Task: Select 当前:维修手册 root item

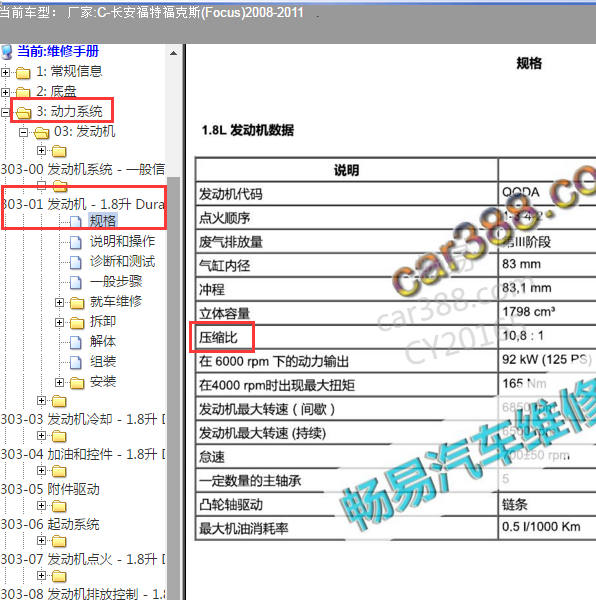Action: tap(58, 51)
